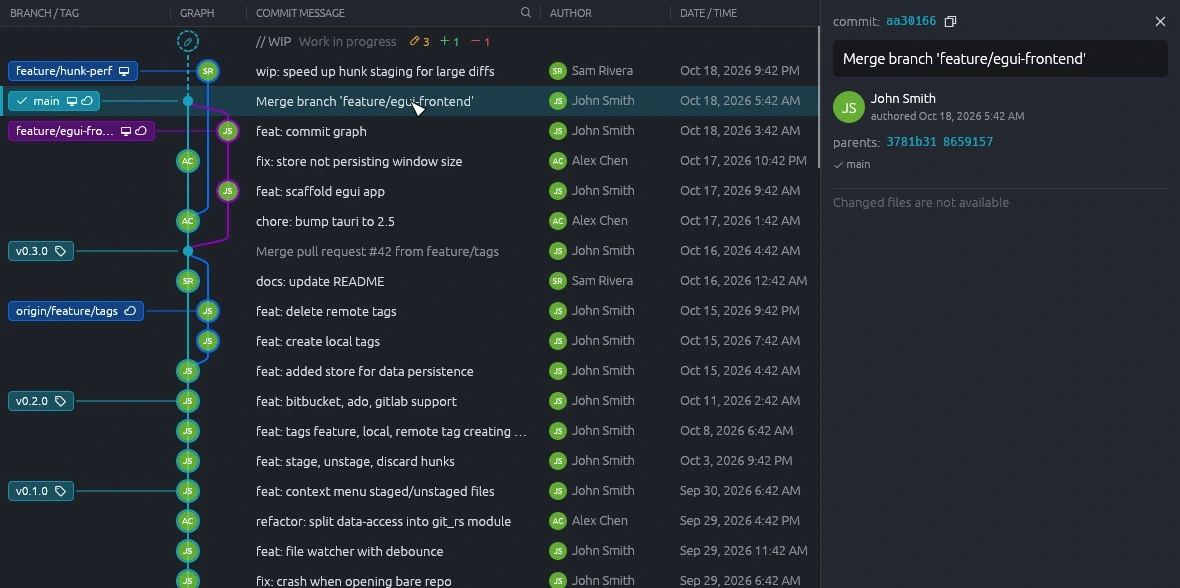Select 'feat: commit graph' commit row
1180x588 pixels.
point(409,131)
